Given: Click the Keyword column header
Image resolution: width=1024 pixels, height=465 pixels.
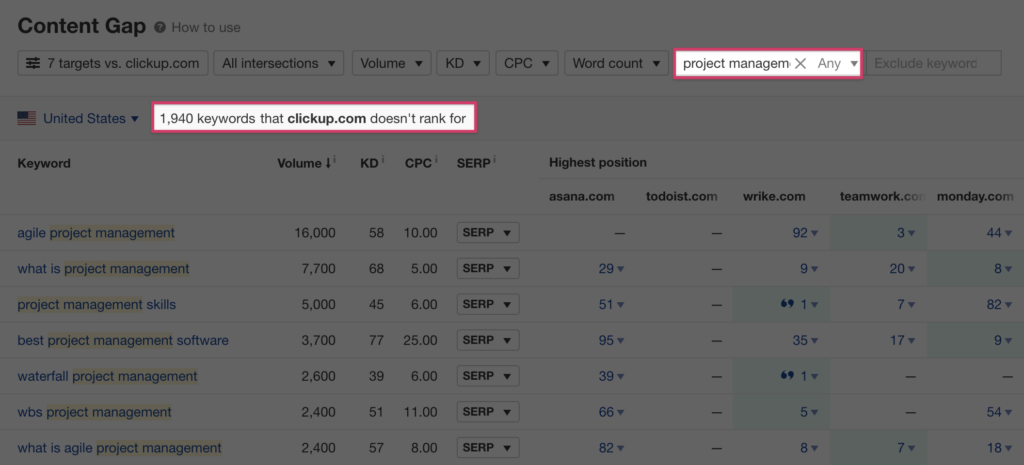Looking at the screenshot, I should tap(44, 163).
